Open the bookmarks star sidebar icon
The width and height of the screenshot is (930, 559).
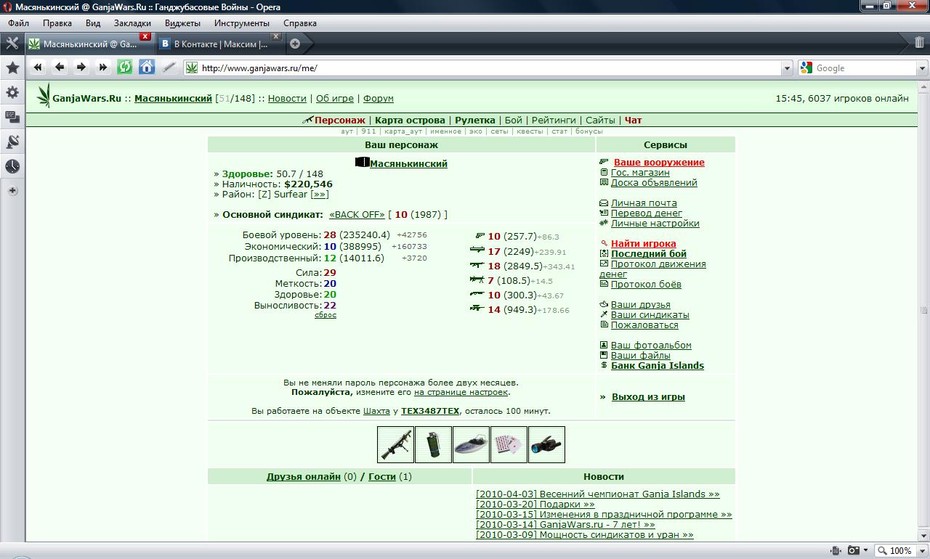point(12,68)
